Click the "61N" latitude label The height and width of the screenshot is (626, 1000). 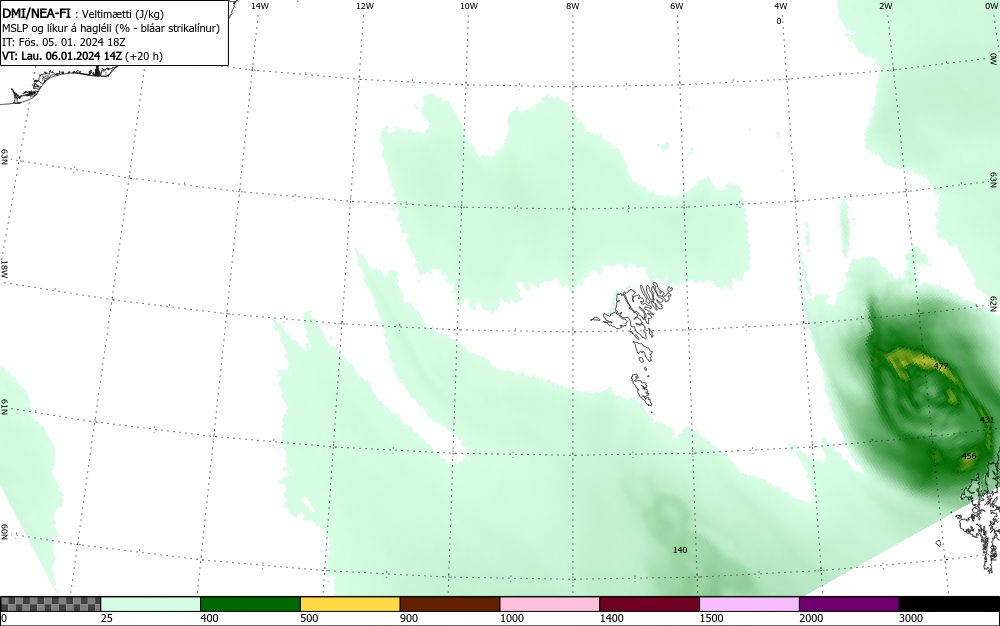point(4,407)
